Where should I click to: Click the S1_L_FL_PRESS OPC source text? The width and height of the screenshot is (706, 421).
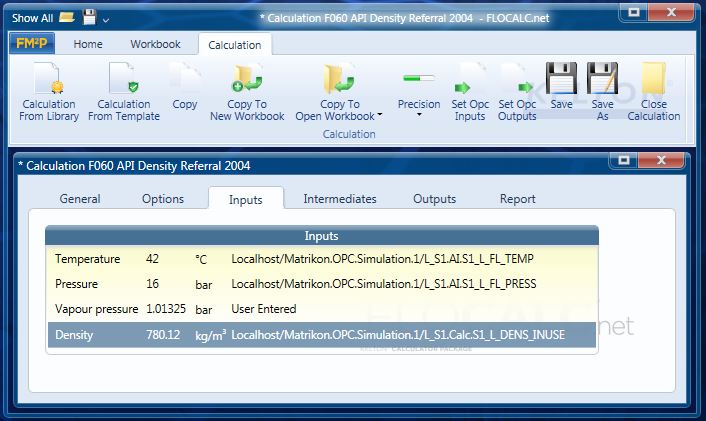tap(384, 284)
